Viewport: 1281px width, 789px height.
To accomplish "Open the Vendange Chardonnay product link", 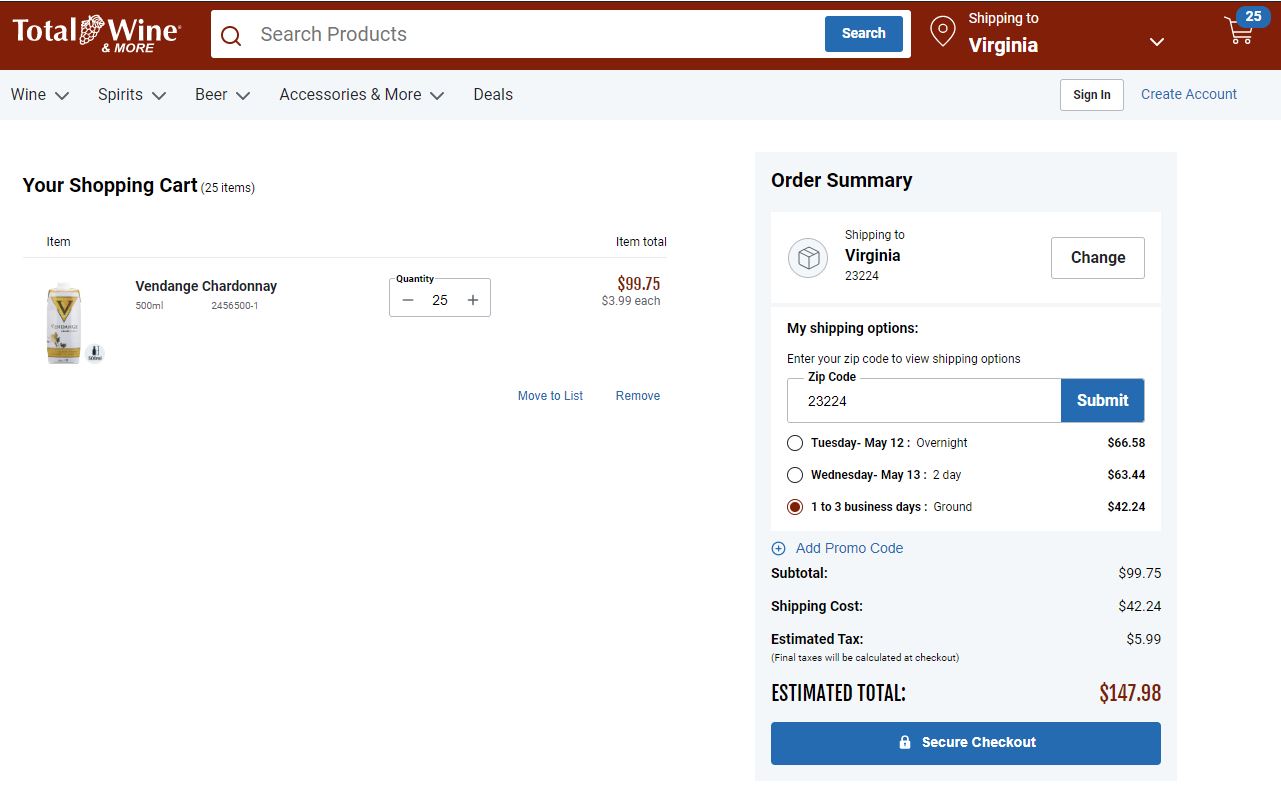I will coord(206,286).
